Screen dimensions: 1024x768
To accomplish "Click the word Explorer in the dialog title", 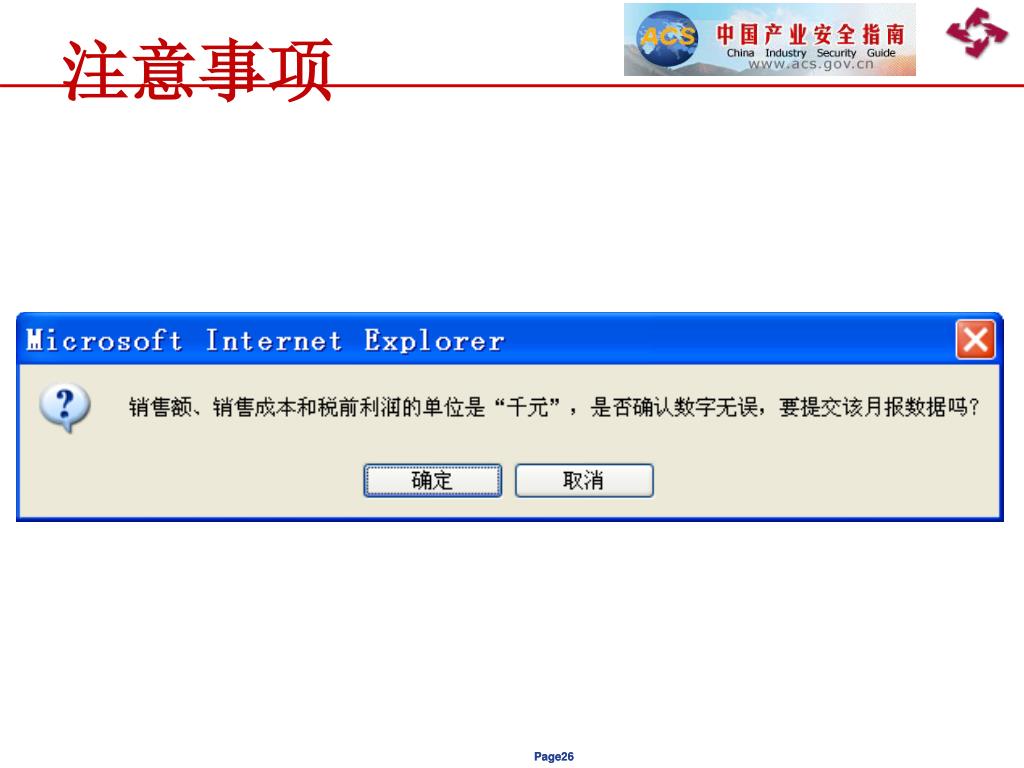I will click(x=434, y=341).
